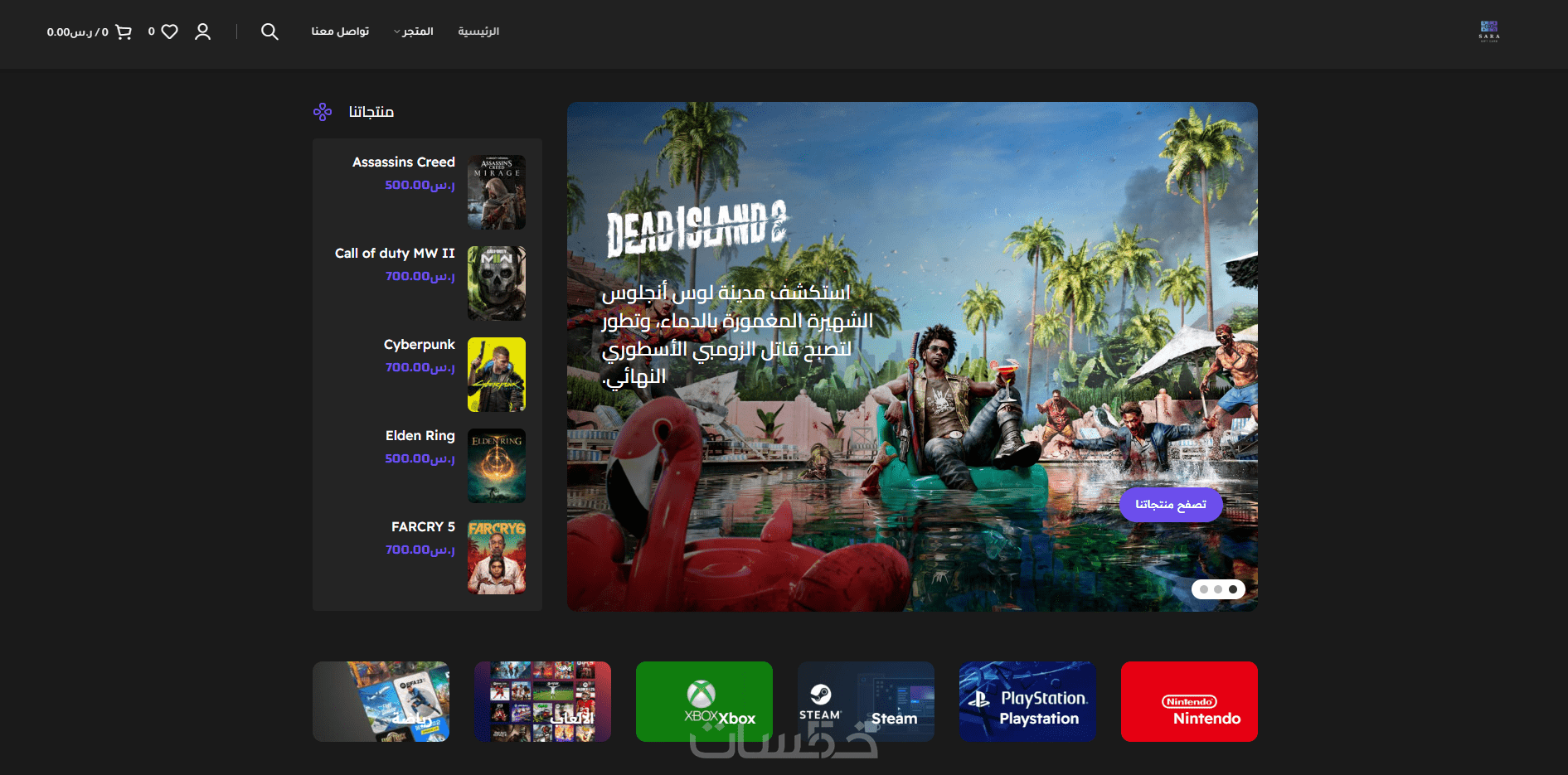Open the user account icon
The height and width of the screenshot is (775, 1568).
202,31
